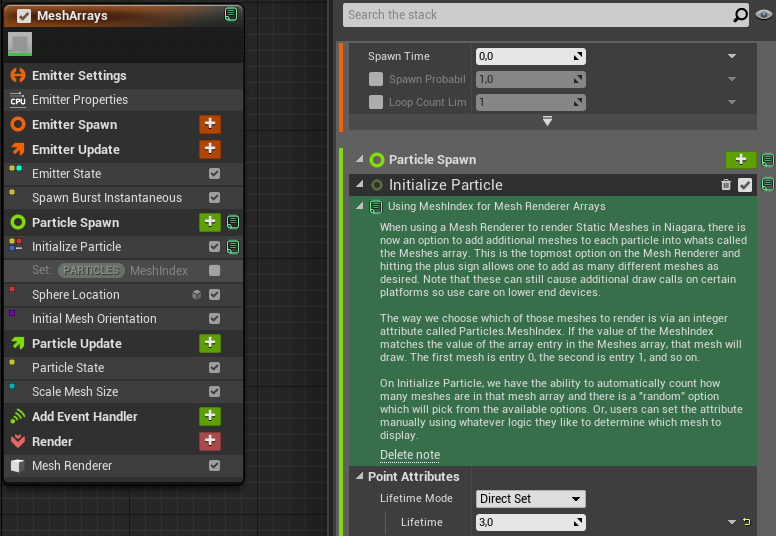Viewport: 776px width, 536px height.
Task: Click the note icon by Using MeshIndex title
Action: coord(376,207)
